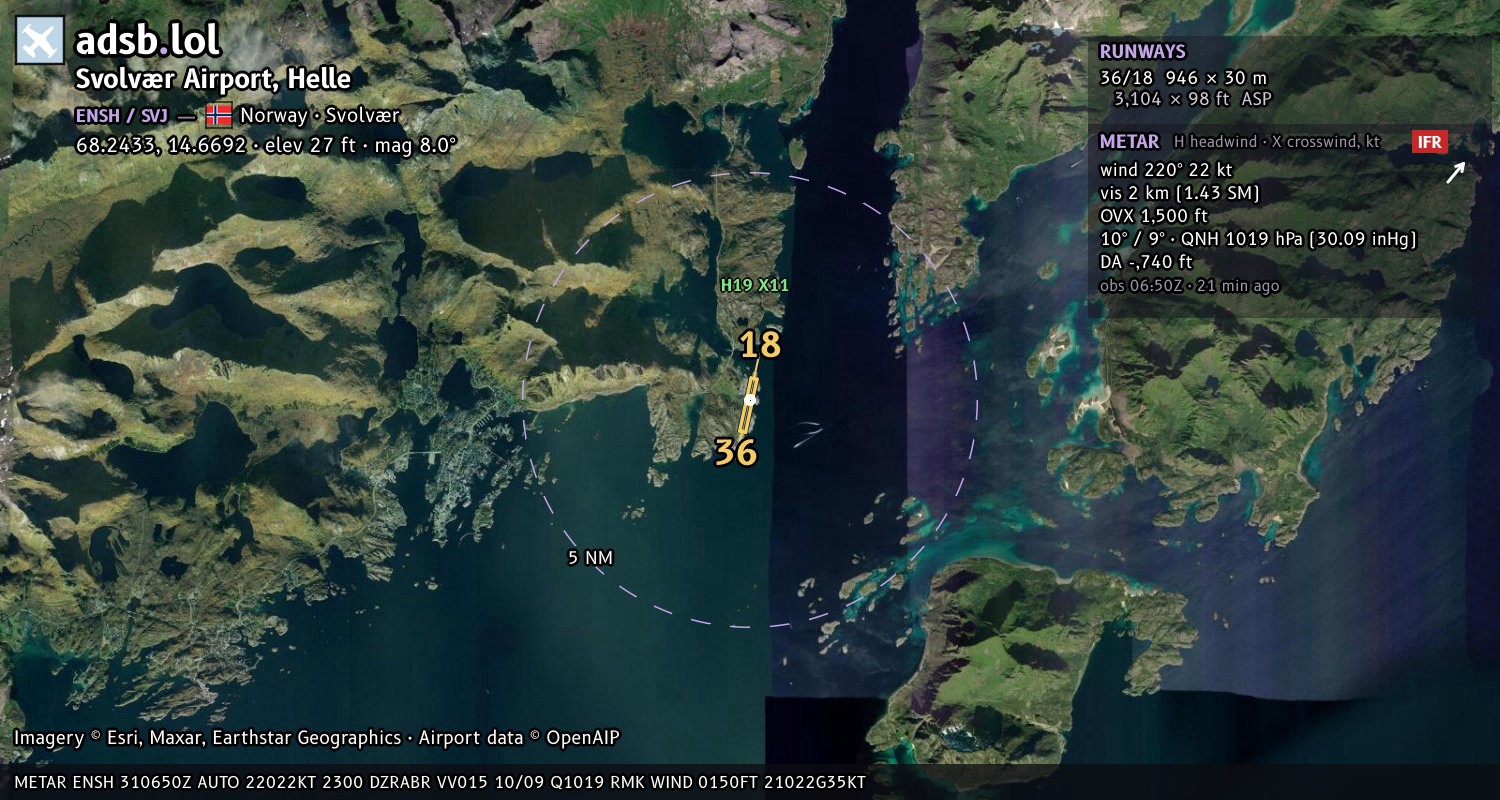This screenshot has width=1500, height=800.
Task: Click the white airport center dot on runway
Action: pos(750,400)
